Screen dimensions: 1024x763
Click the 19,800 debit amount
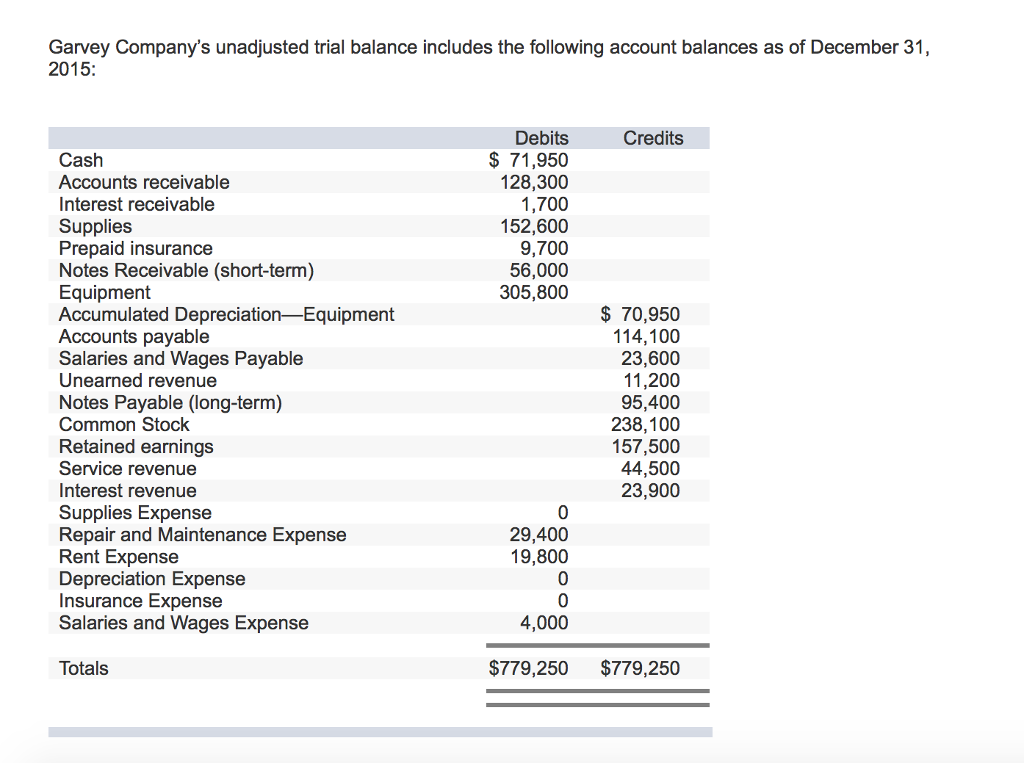[539, 557]
